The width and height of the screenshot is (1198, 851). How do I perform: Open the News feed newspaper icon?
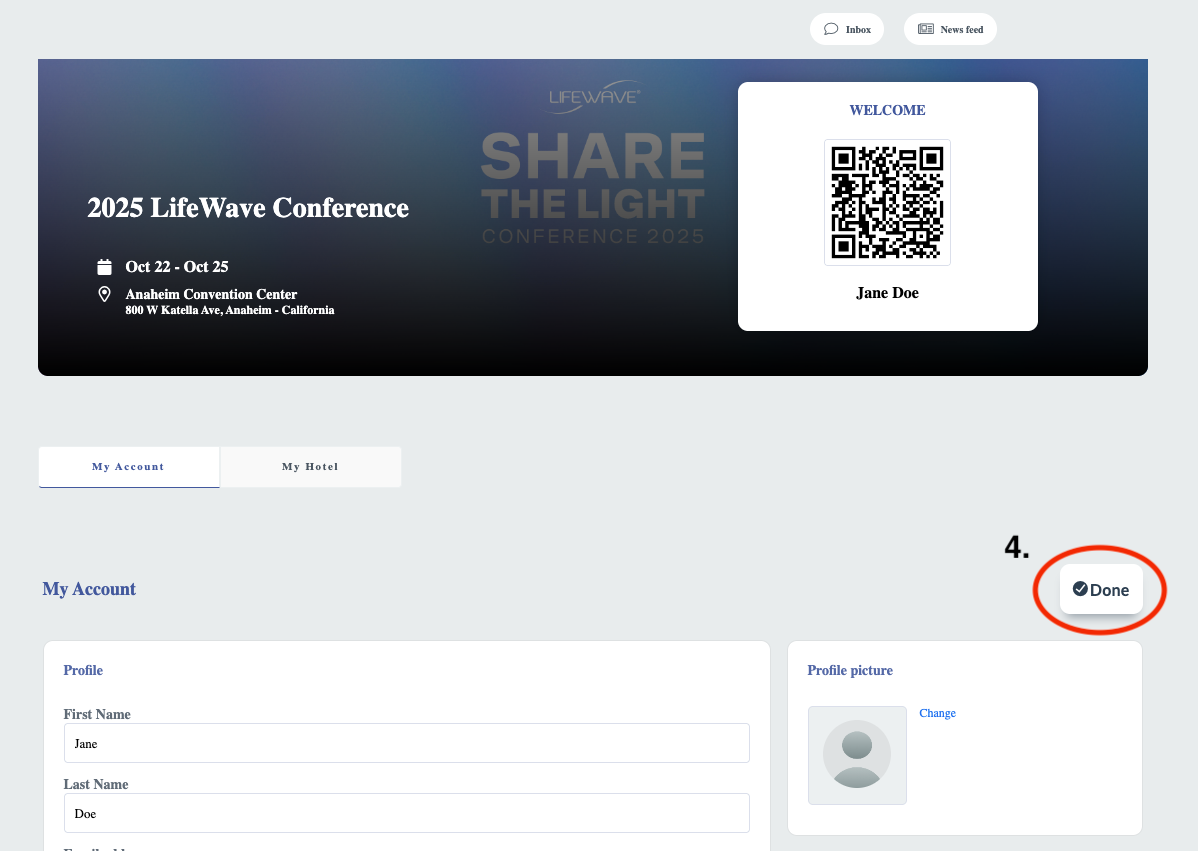click(x=925, y=29)
